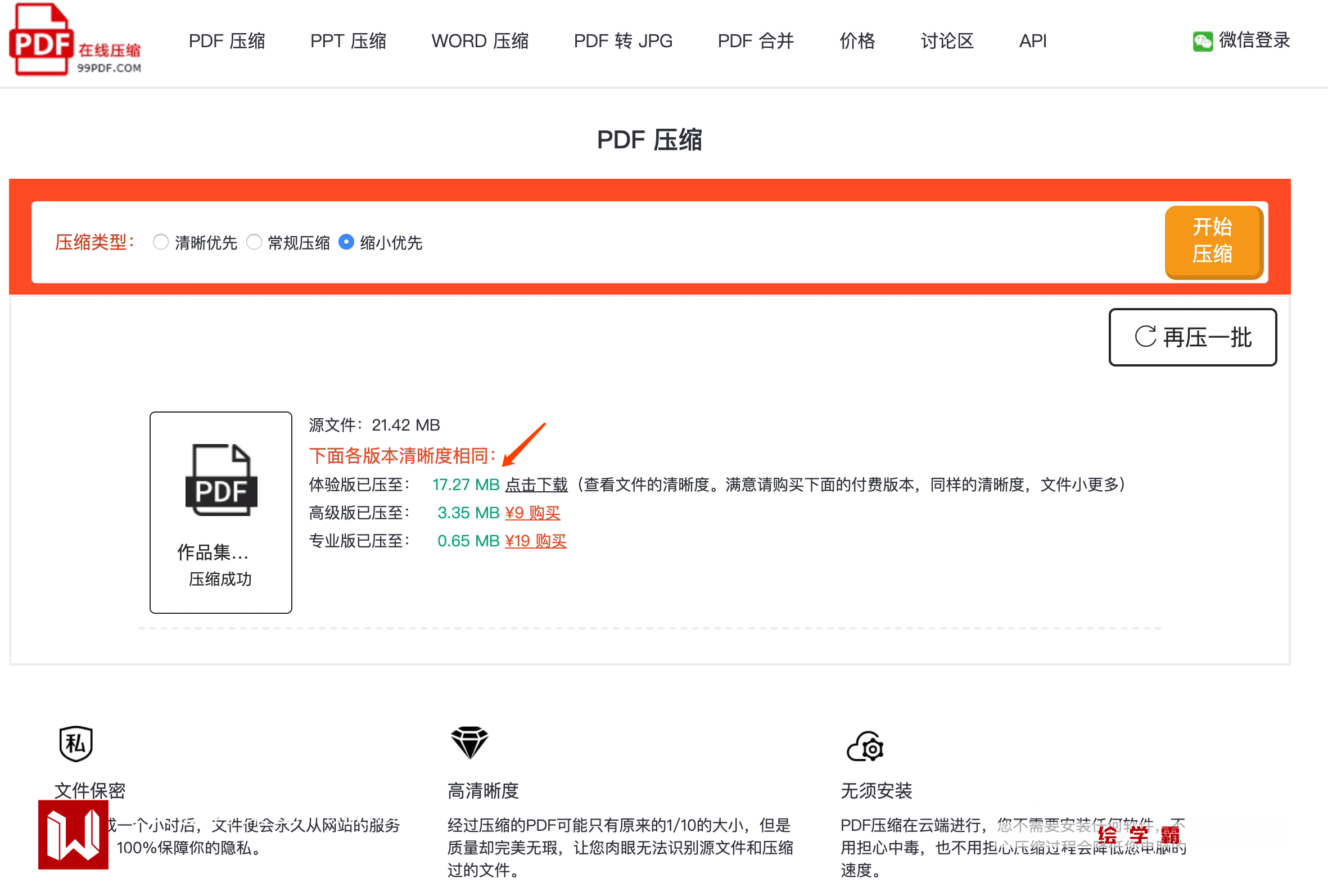Select the 缩小优先 radio option
The width and height of the screenshot is (1328, 896).
(346, 242)
